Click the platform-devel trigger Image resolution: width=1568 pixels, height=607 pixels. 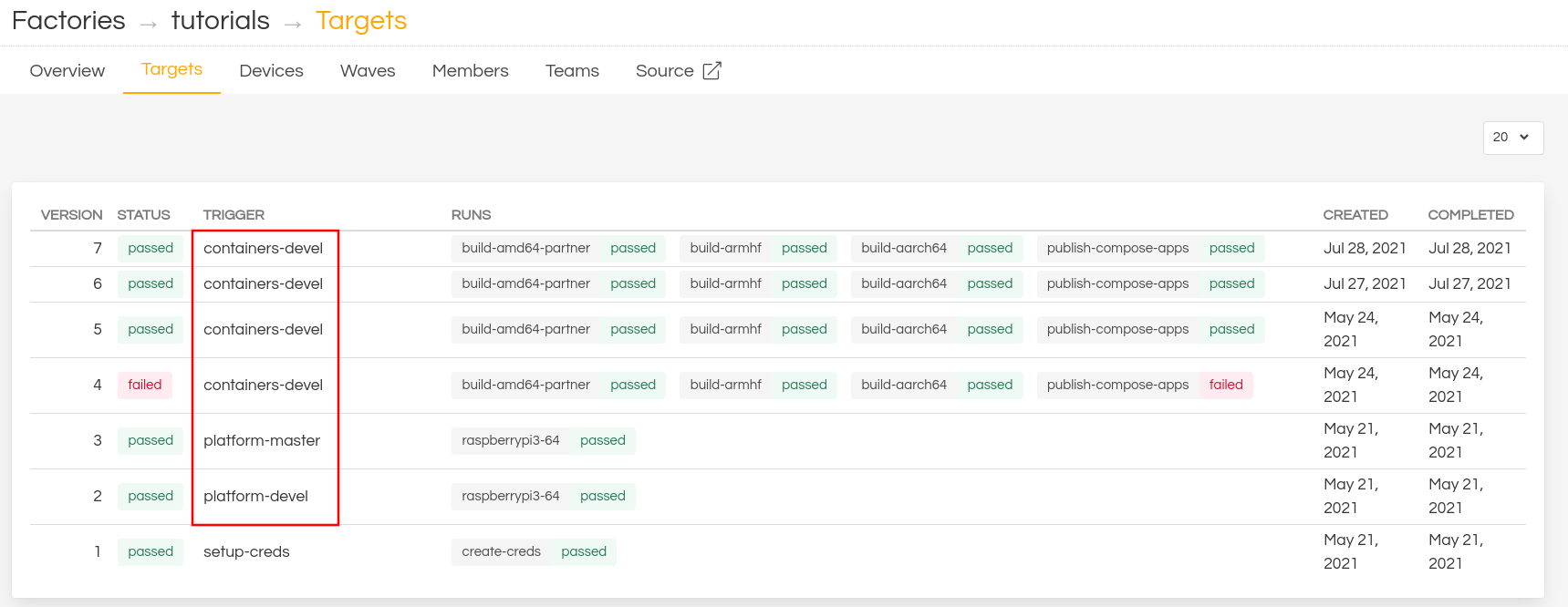coord(255,496)
